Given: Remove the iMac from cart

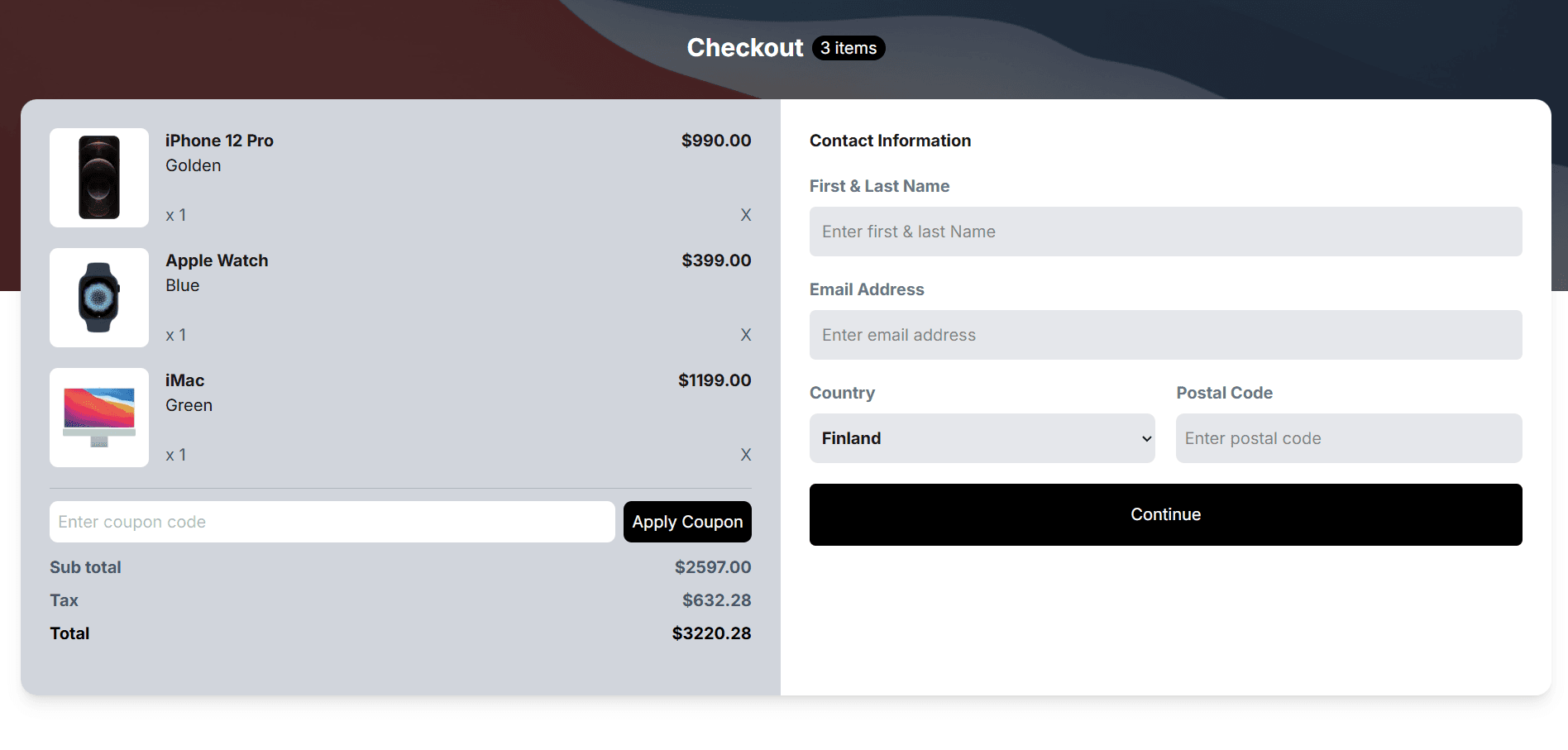Looking at the screenshot, I should tap(745, 454).
